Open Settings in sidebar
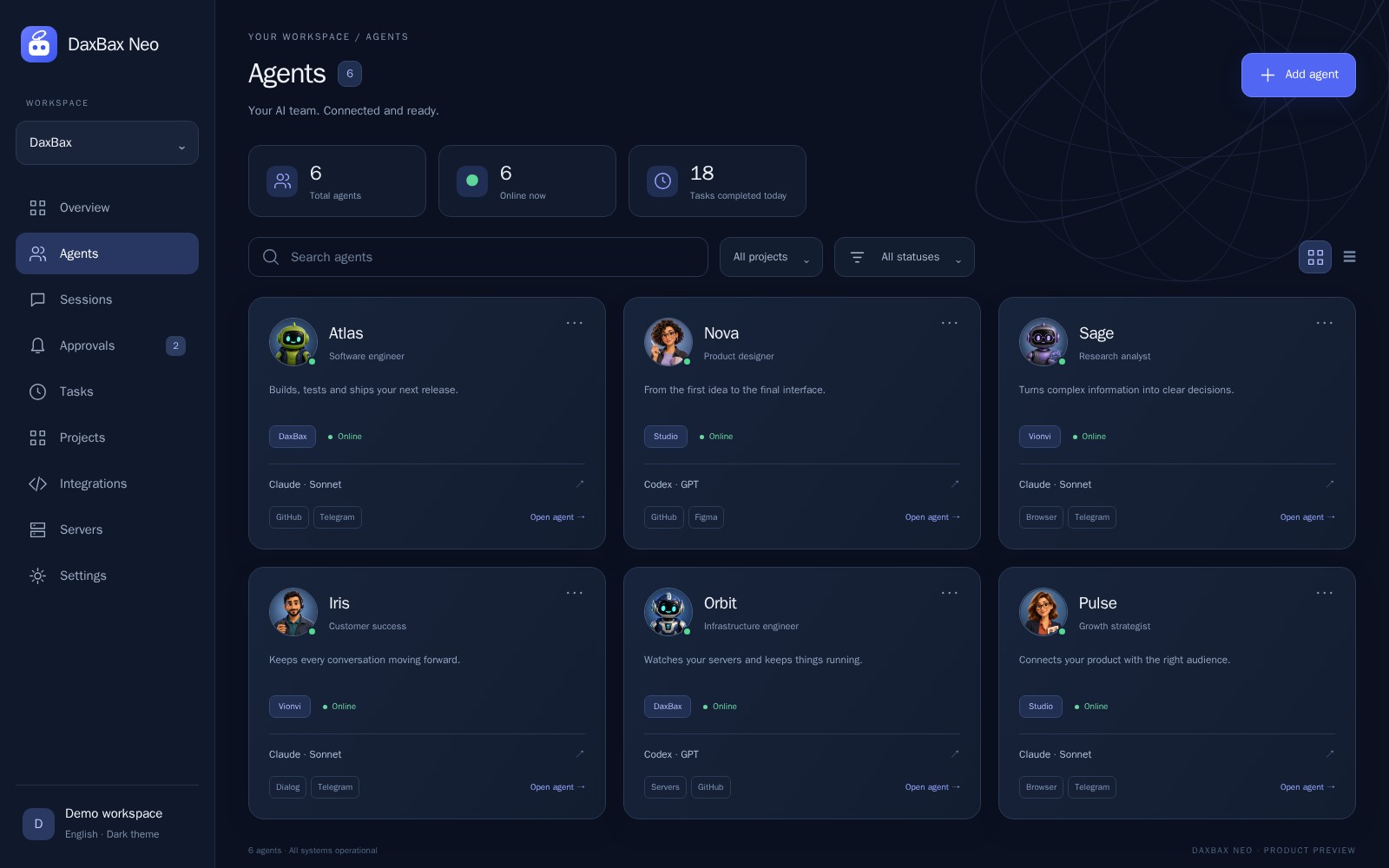 [x=107, y=575]
